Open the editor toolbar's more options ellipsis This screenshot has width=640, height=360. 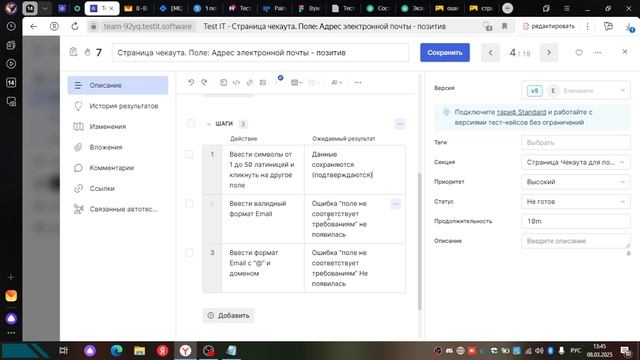tap(358, 82)
